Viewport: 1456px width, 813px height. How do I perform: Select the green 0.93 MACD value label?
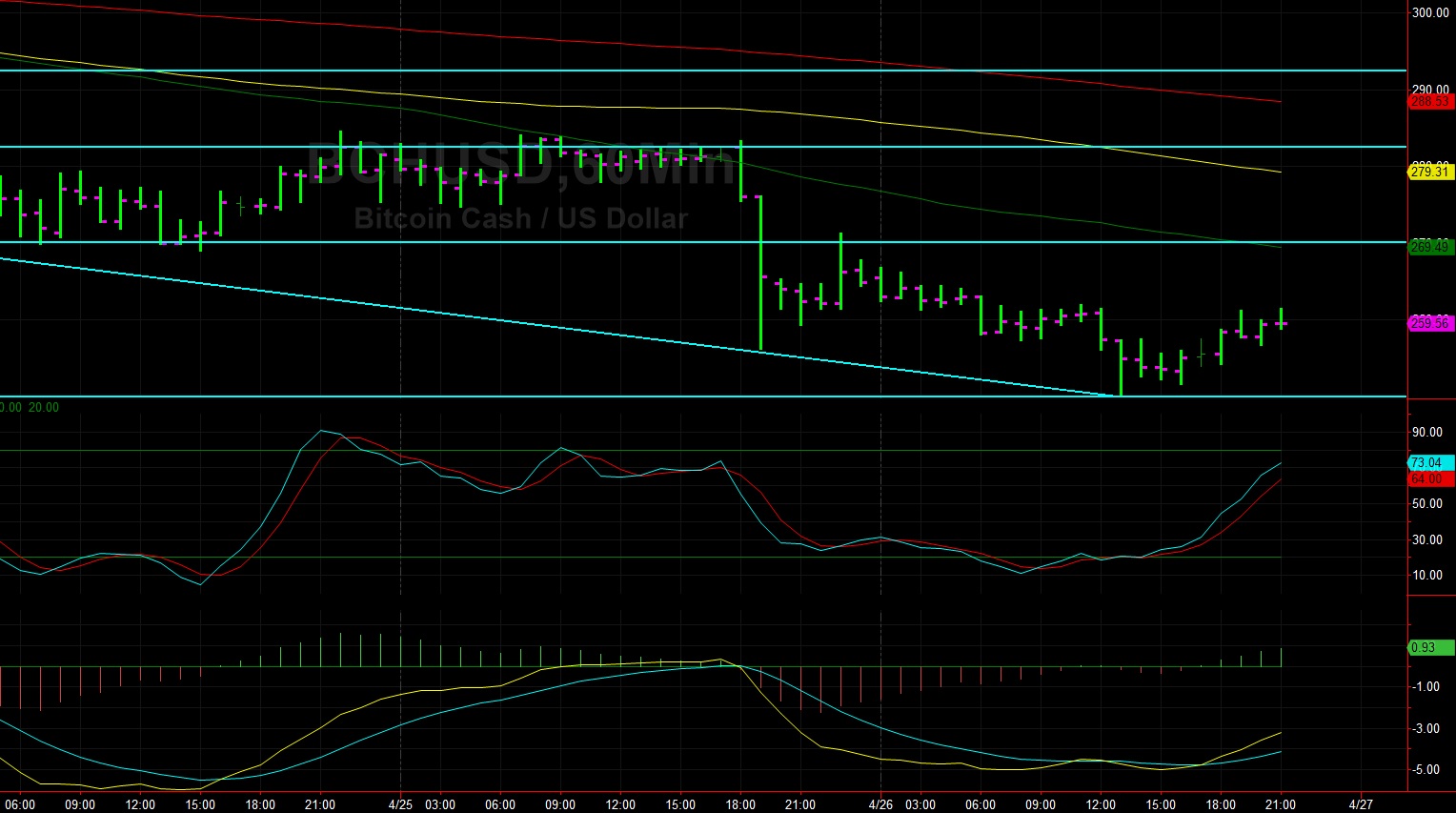(1425, 647)
